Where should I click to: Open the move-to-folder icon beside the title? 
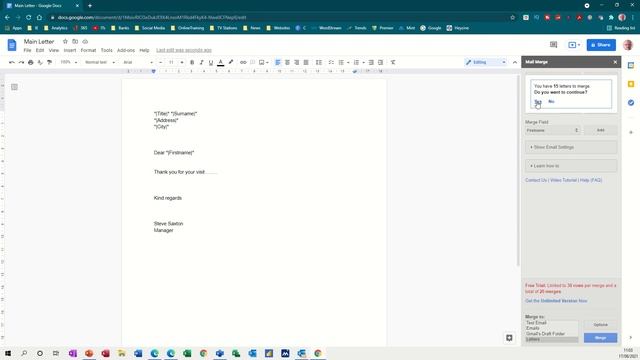click(75, 41)
